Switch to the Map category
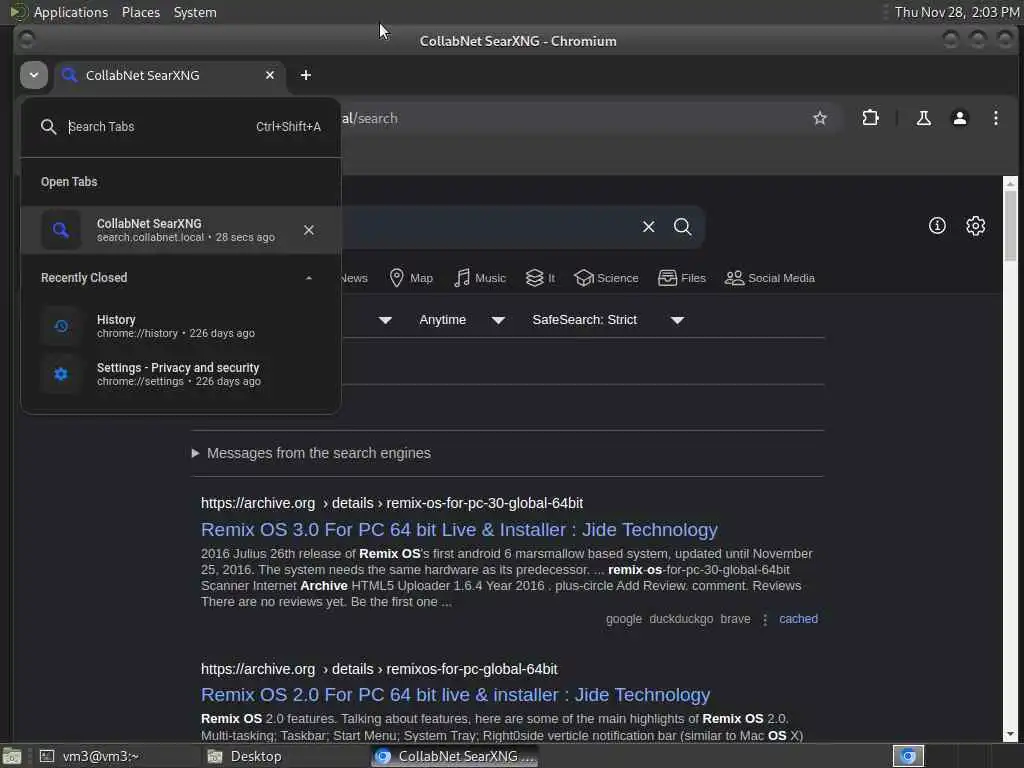Screen dimensions: 1024x768 tap(411, 278)
